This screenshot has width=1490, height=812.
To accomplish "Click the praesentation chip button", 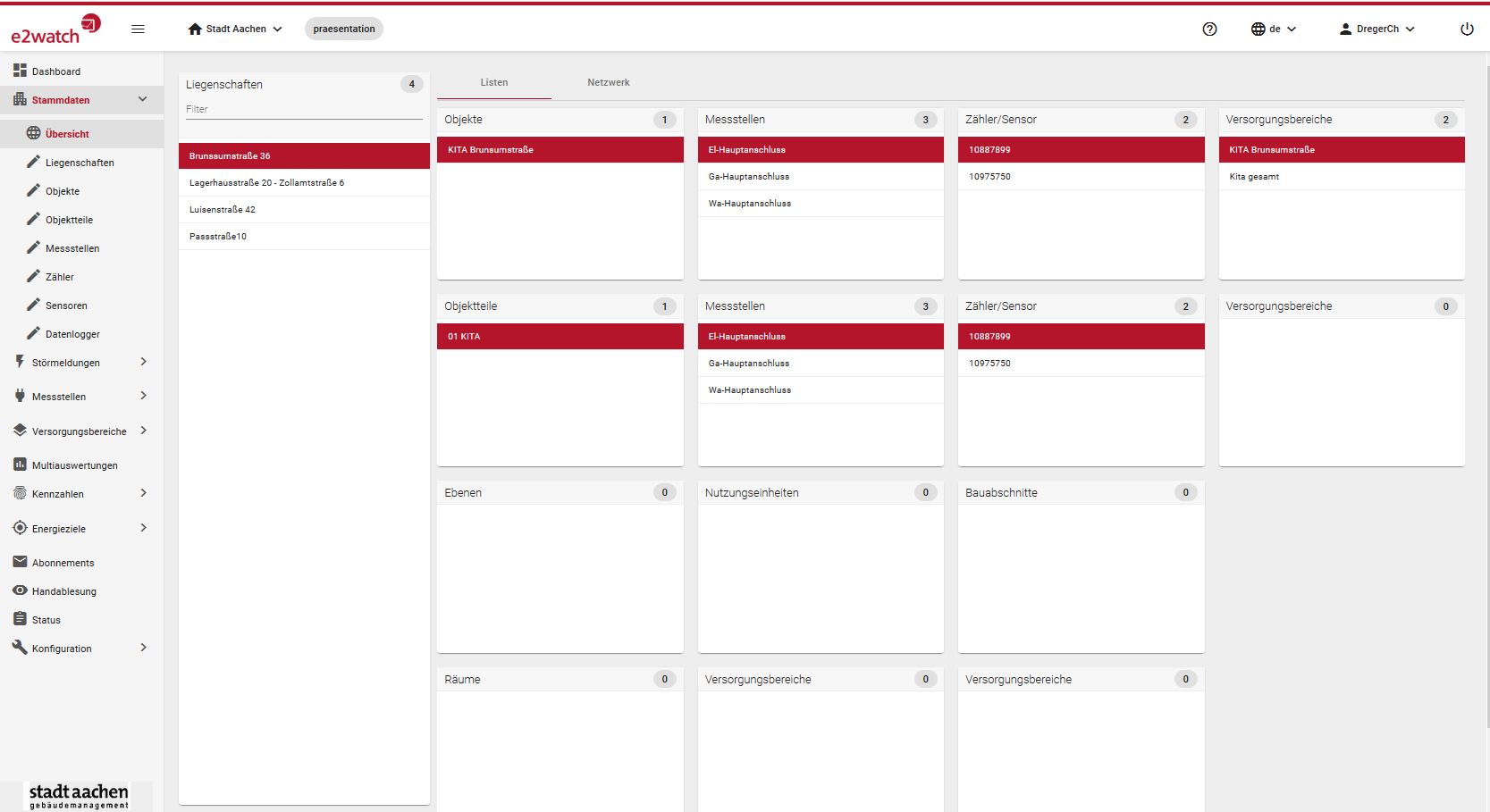I will point(344,29).
